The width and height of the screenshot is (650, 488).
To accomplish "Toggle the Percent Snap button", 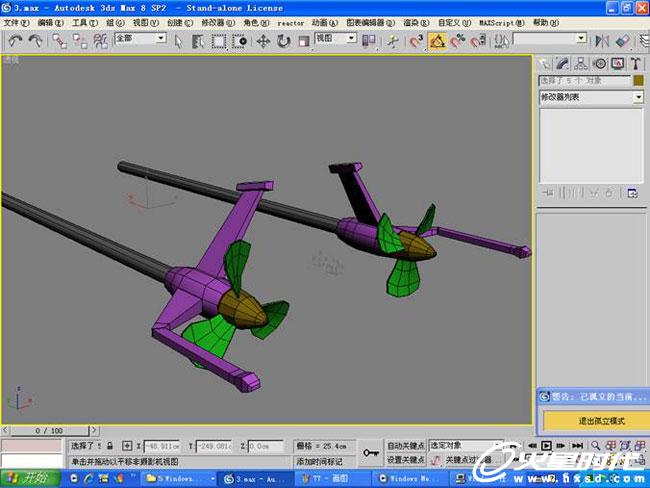I will (x=458, y=41).
